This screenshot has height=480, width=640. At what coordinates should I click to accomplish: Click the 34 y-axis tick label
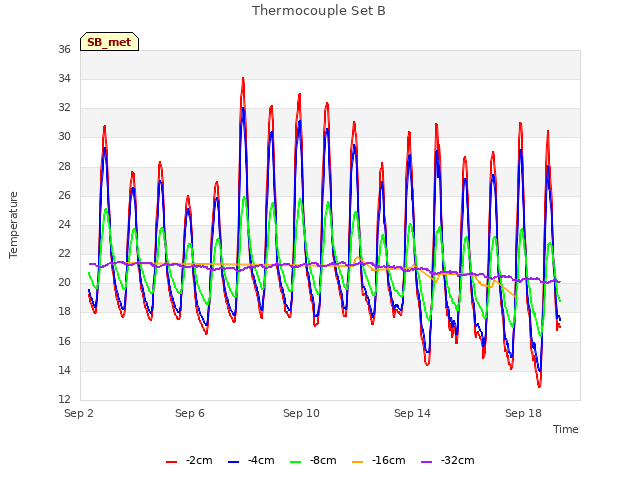click(x=64, y=78)
